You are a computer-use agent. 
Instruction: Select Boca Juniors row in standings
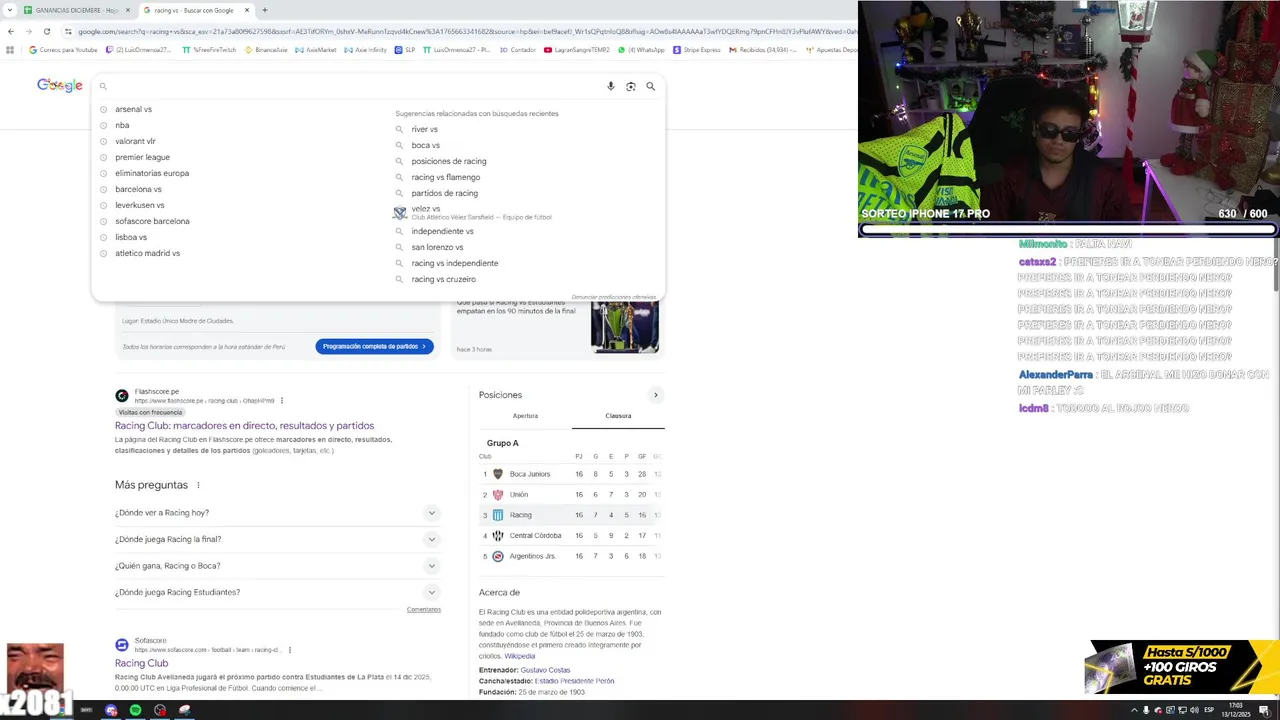click(571, 474)
